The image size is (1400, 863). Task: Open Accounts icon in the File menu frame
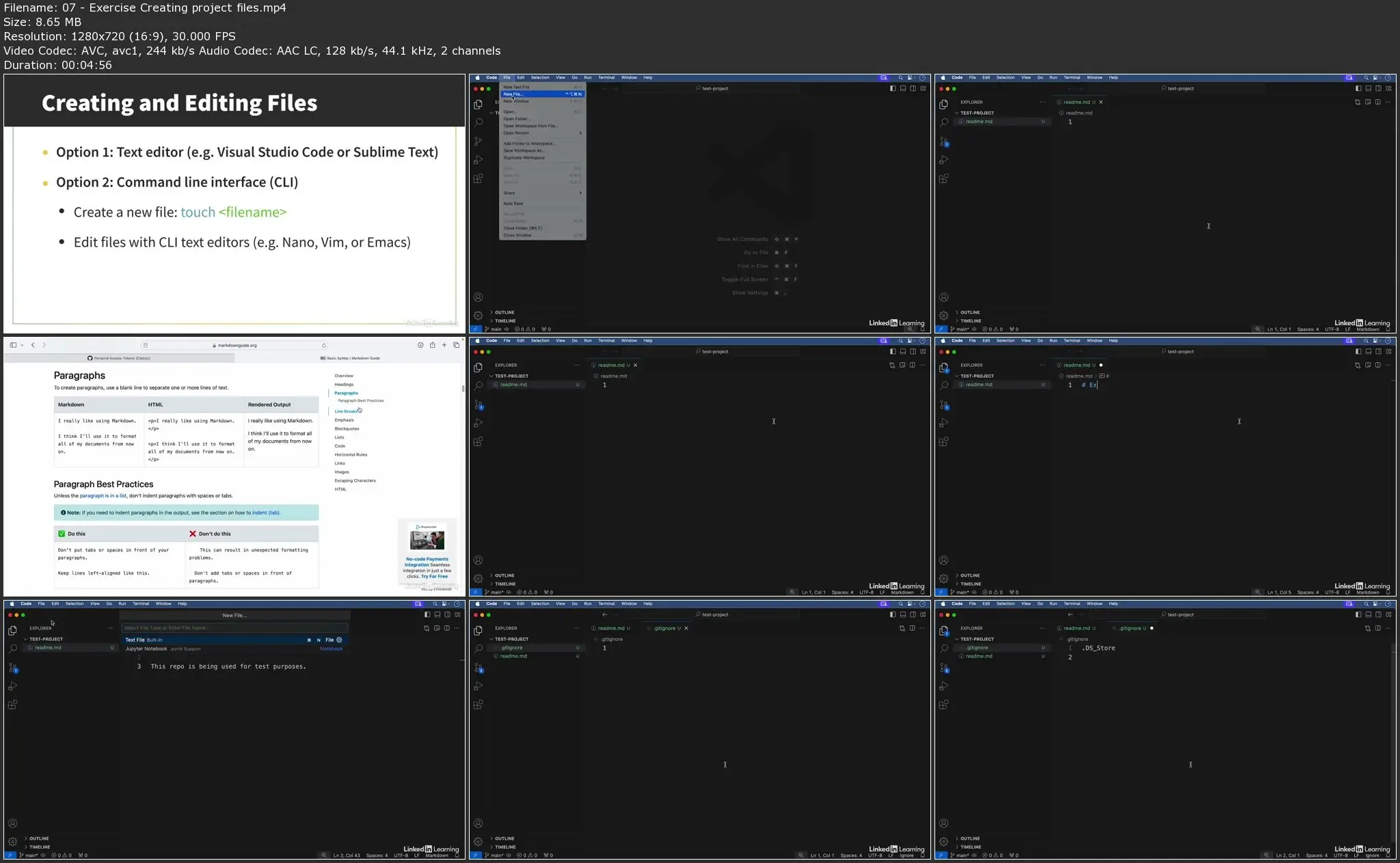[x=478, y=297]
